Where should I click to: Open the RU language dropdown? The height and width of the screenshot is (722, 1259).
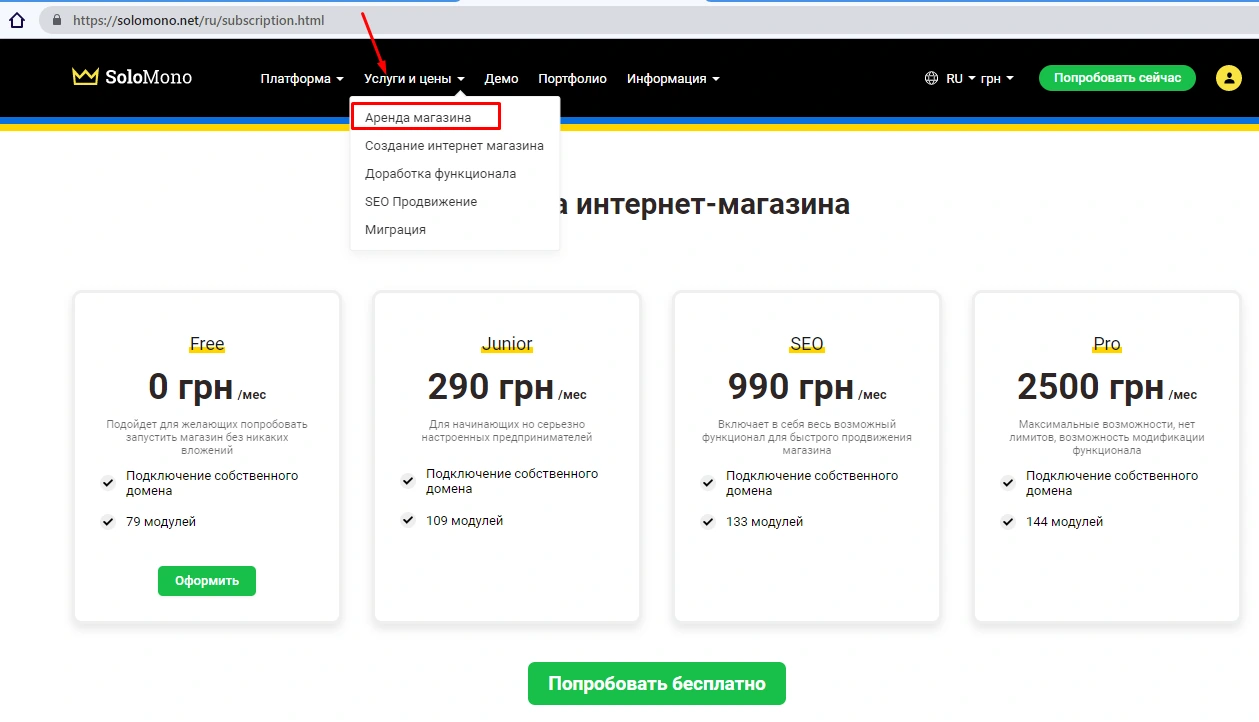pyautogui.click(x=960, y=79)
